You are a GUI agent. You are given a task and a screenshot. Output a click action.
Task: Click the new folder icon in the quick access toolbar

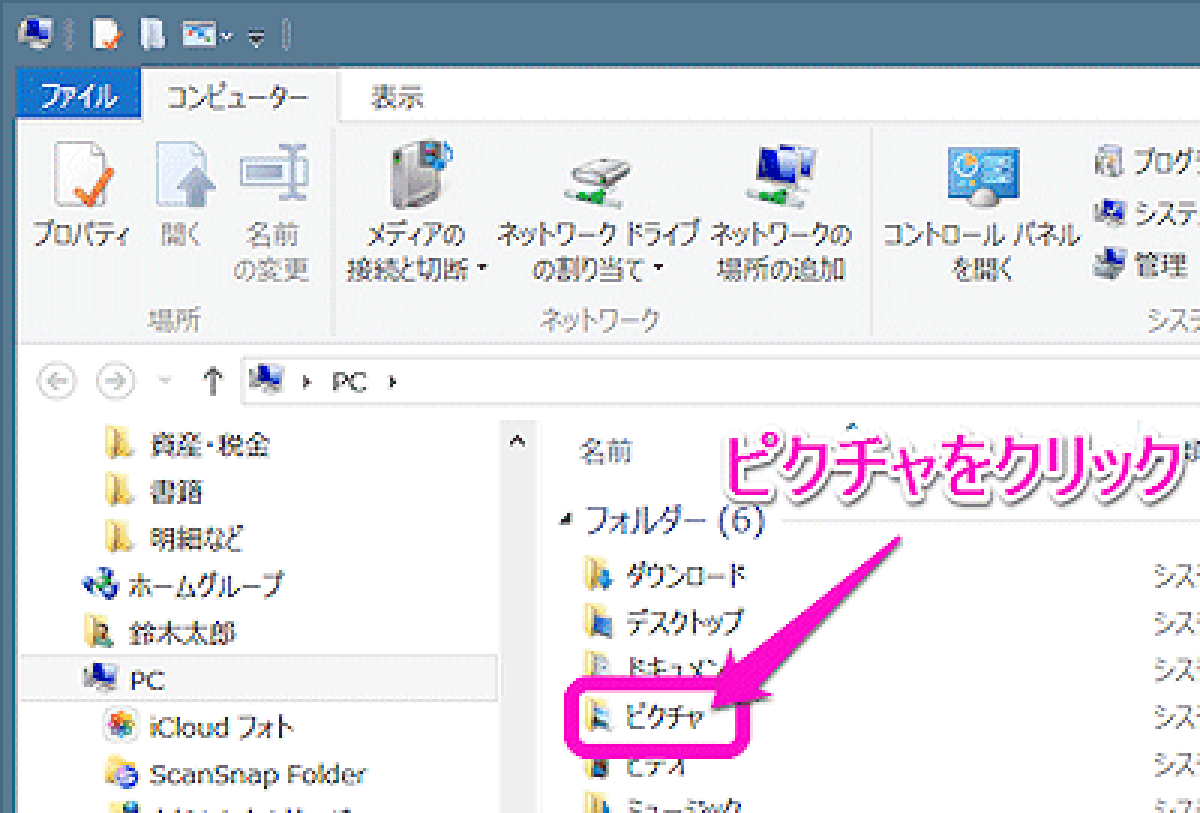(x=151, y=35)
